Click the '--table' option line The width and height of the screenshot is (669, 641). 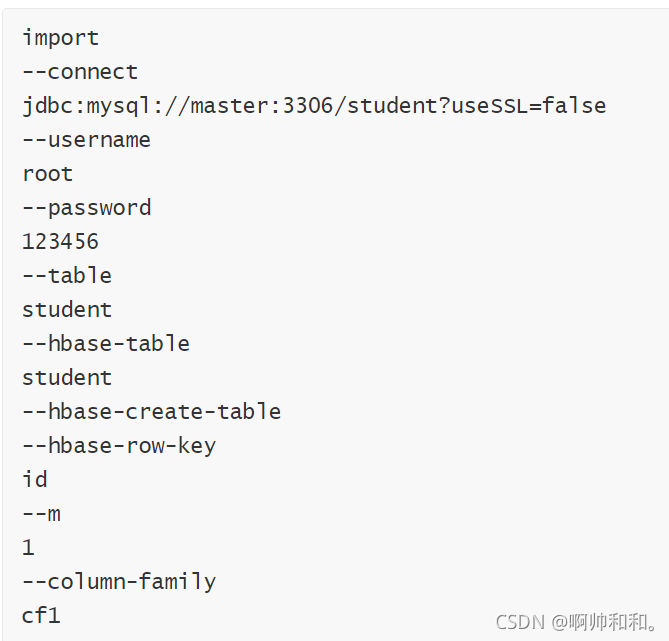[x=67, y=276]
